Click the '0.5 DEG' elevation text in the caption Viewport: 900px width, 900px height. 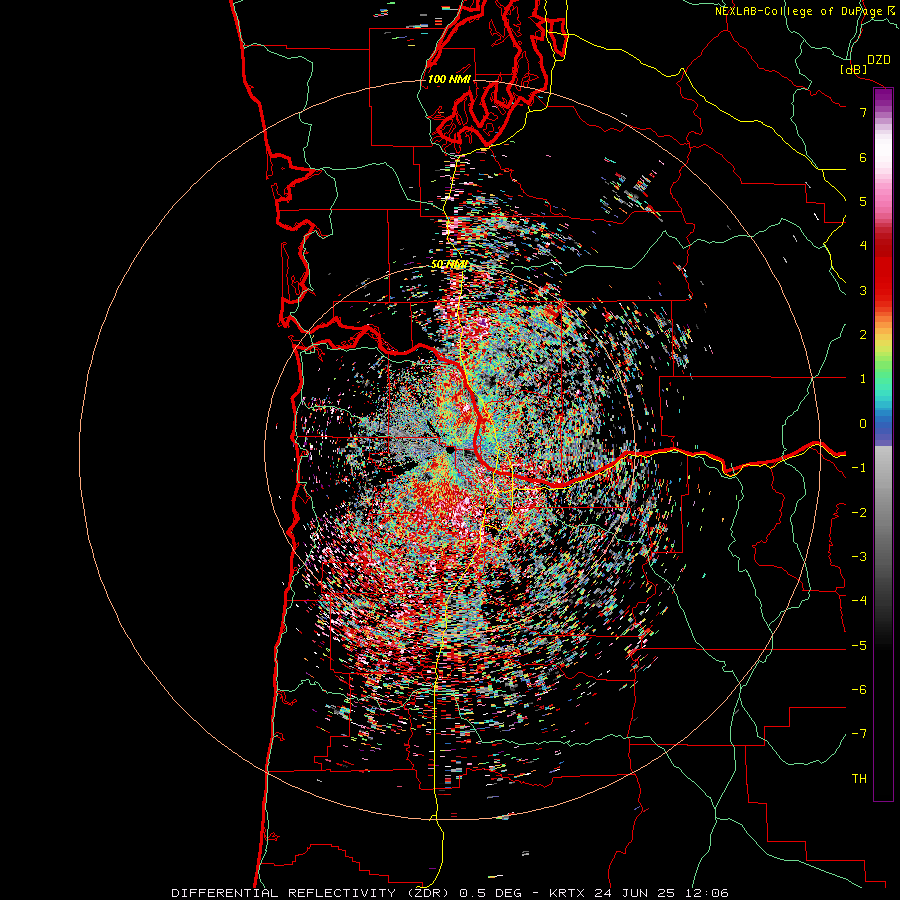click(x=490, y=893)
